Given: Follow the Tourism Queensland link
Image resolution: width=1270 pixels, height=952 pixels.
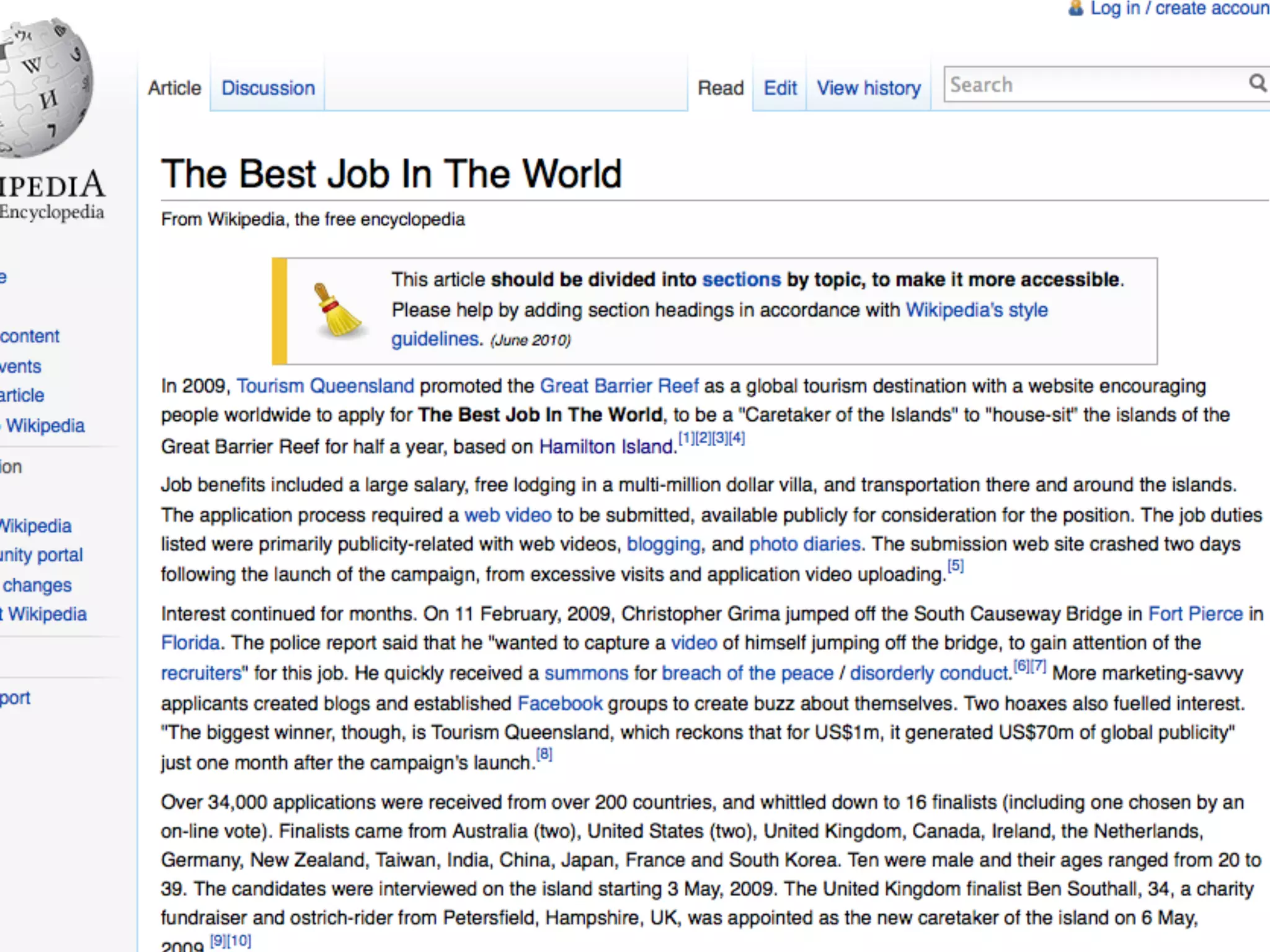Looking at the screenshot, I should (325, 386).
